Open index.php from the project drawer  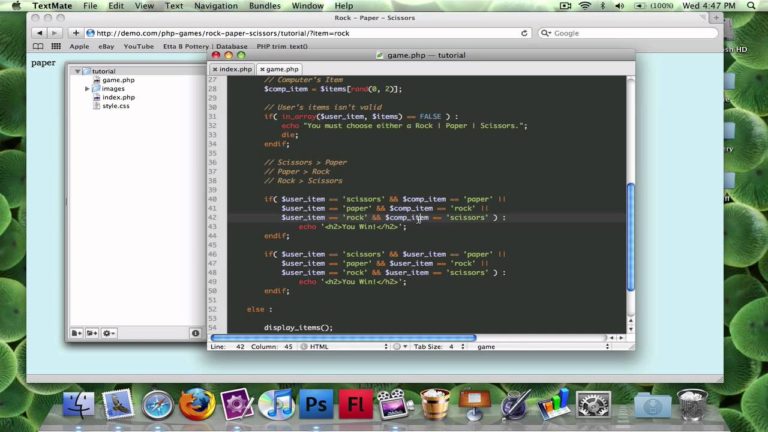118,97
